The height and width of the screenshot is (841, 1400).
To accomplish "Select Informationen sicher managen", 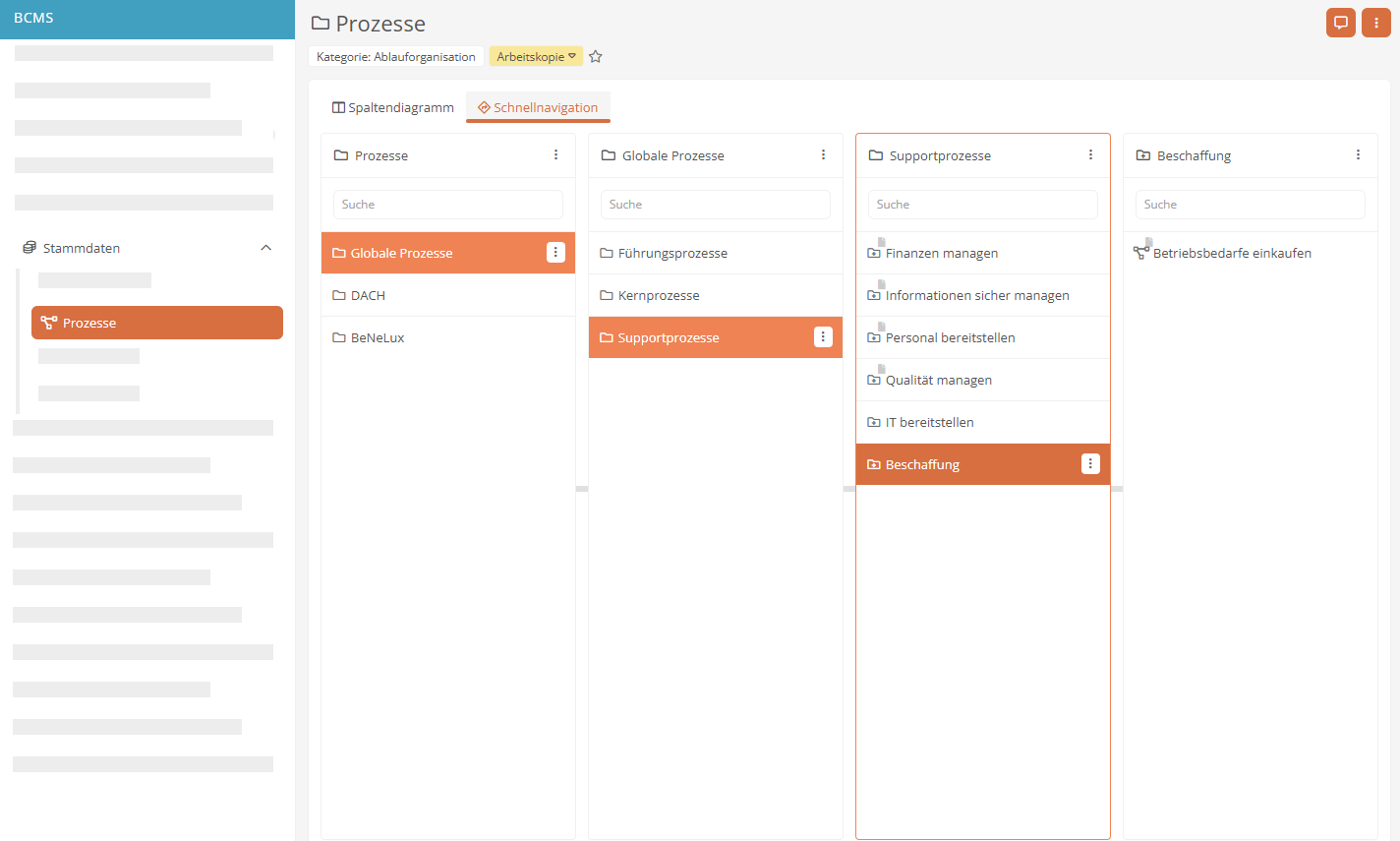I will (983, 295).
